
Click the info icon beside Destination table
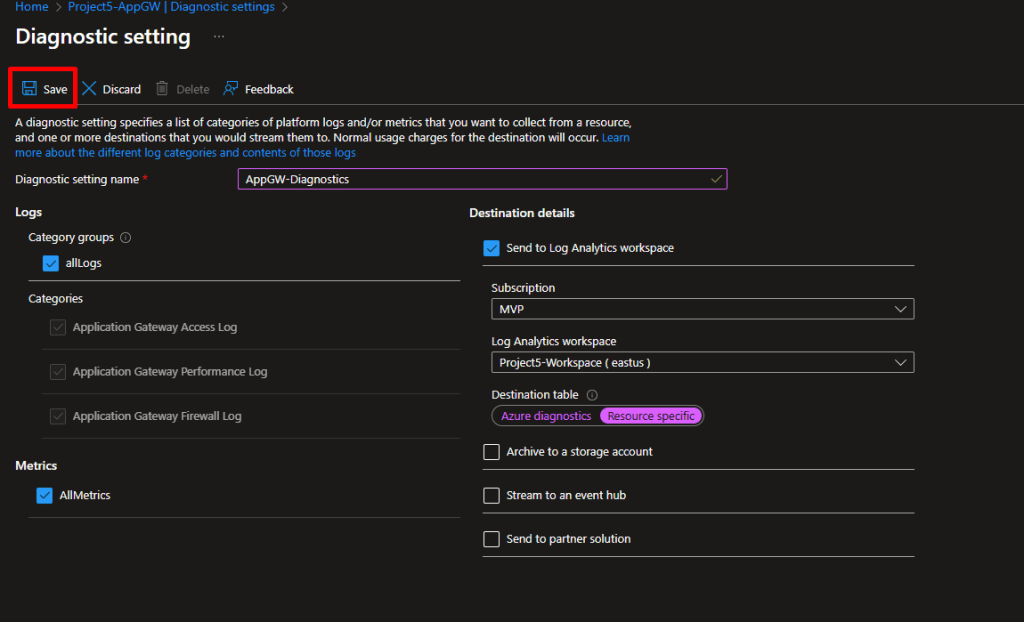[592, 395]
